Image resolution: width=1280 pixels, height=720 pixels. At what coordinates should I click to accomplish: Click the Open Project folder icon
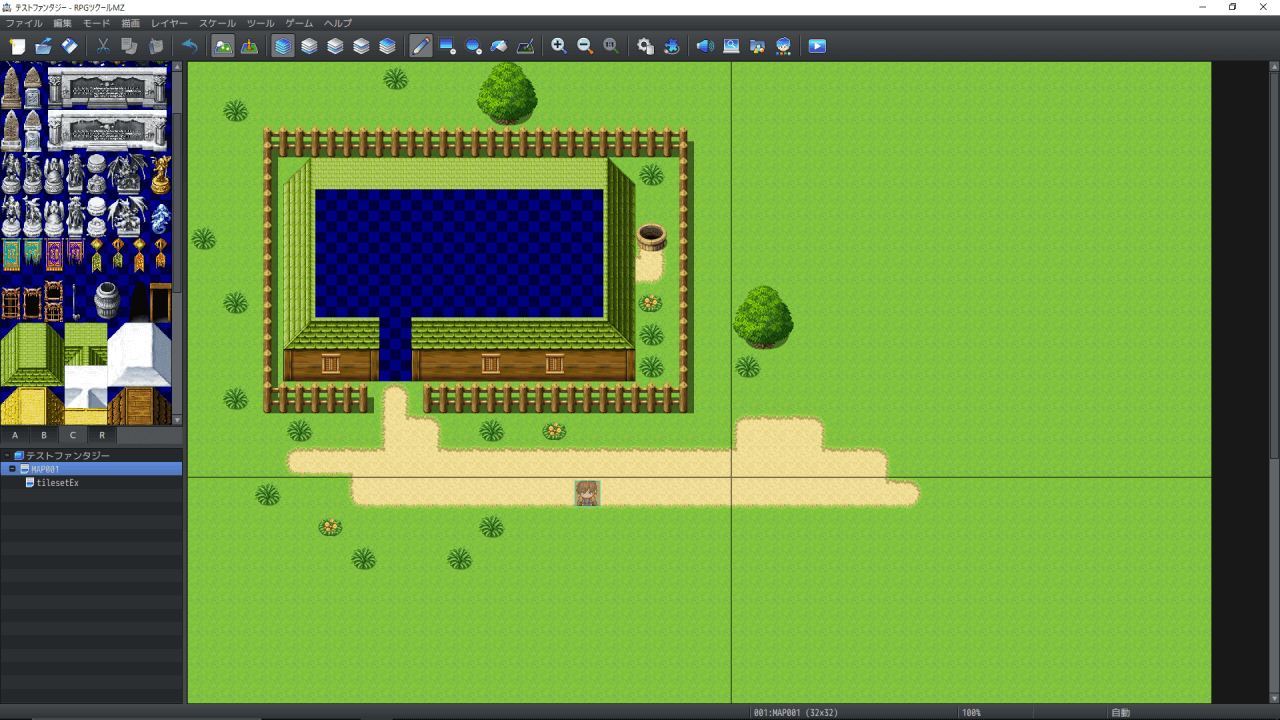point(43,46)
